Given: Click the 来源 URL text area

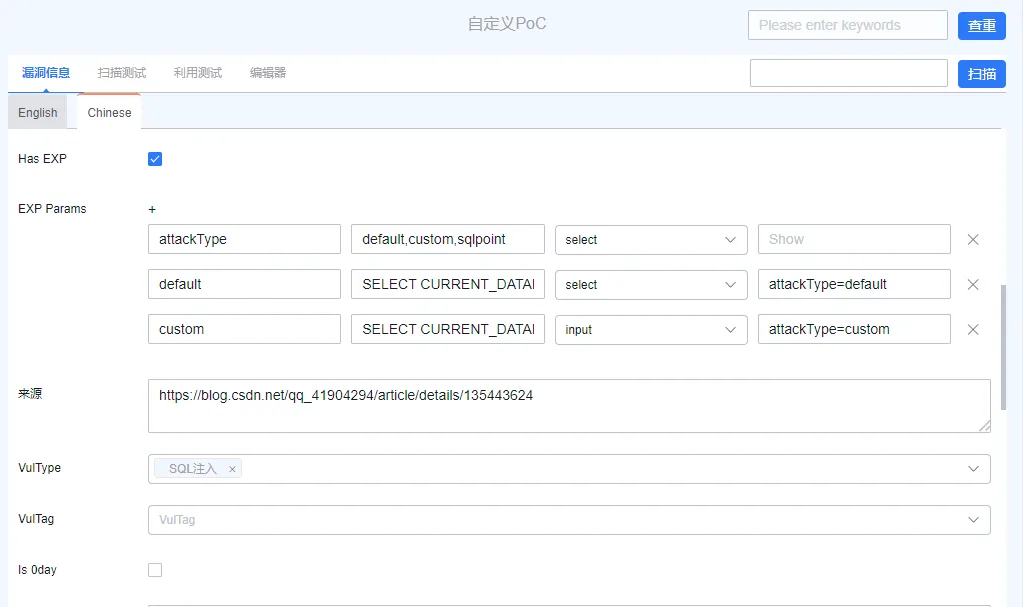Looking at the screenshot, I should coord(569,406).
